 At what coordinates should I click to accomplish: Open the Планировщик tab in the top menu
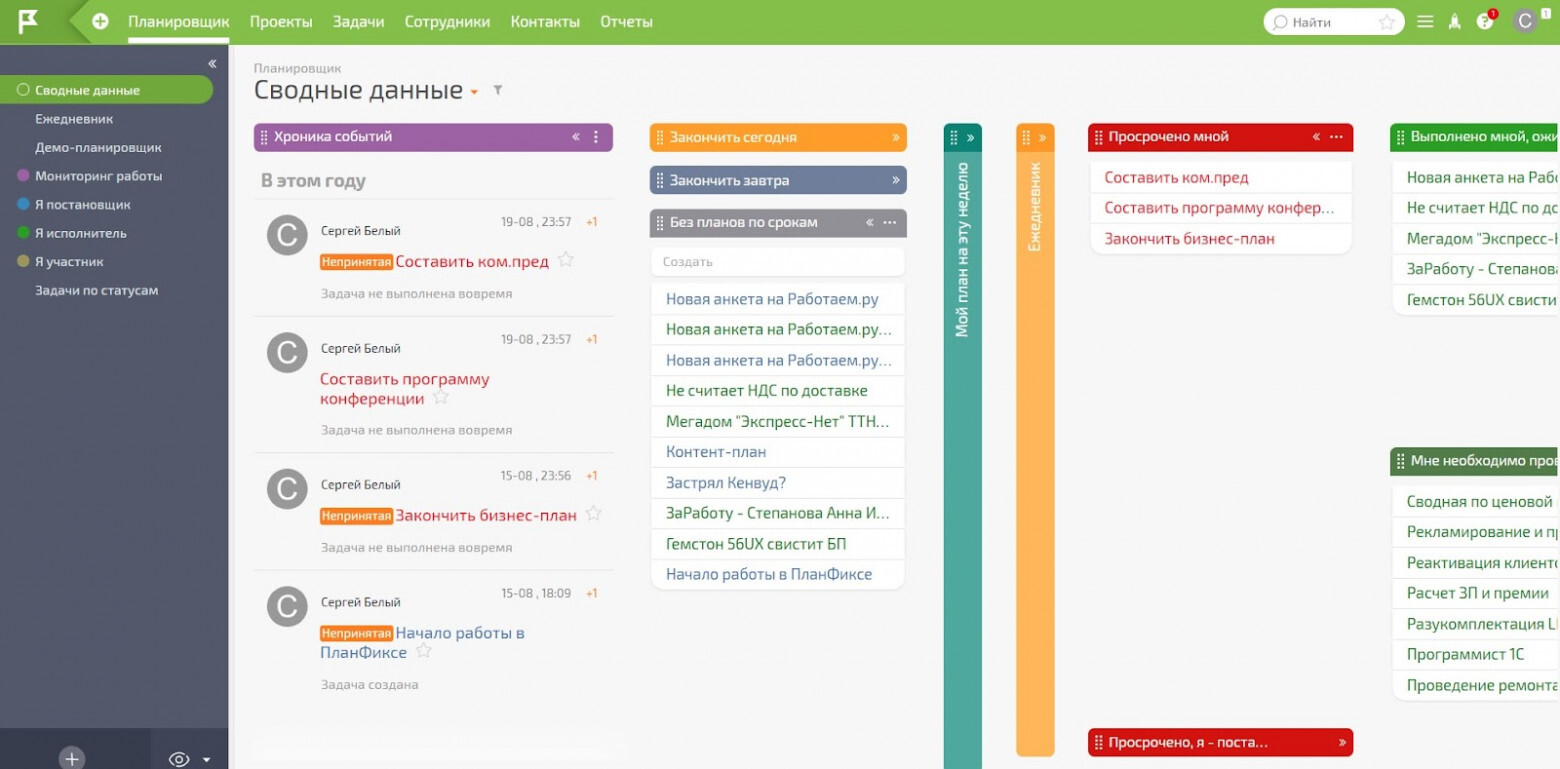tap(179, 22)
